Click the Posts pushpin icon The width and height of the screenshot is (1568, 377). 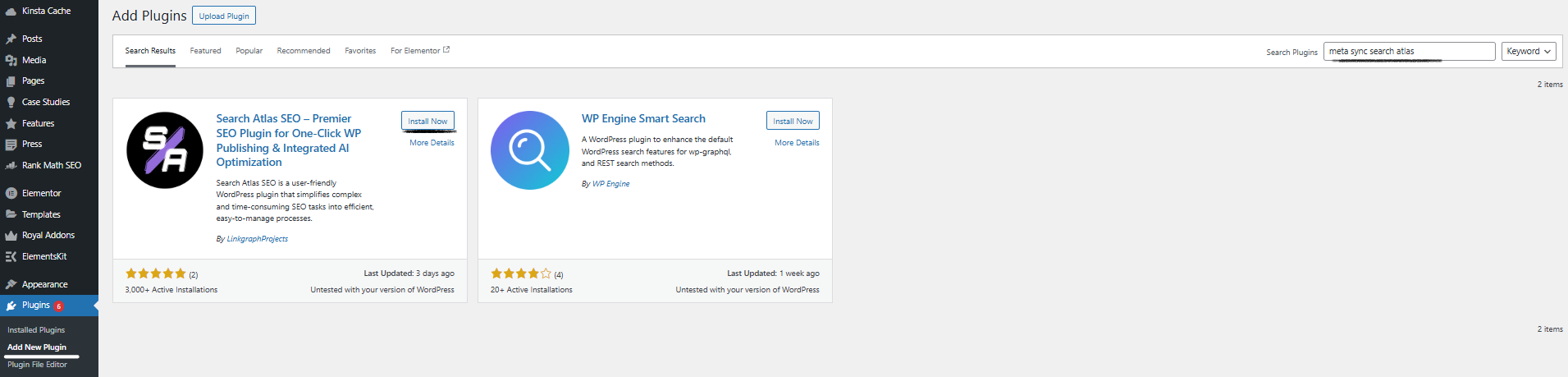[11, 39]
